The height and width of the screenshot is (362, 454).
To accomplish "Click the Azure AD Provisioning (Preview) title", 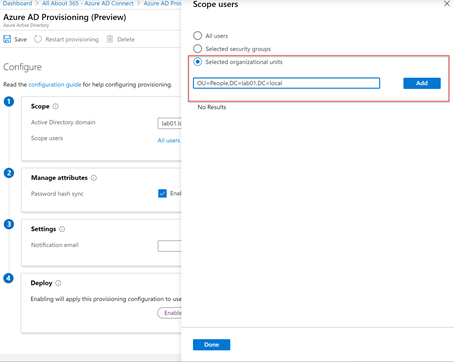I will click(x=65, y=17).
